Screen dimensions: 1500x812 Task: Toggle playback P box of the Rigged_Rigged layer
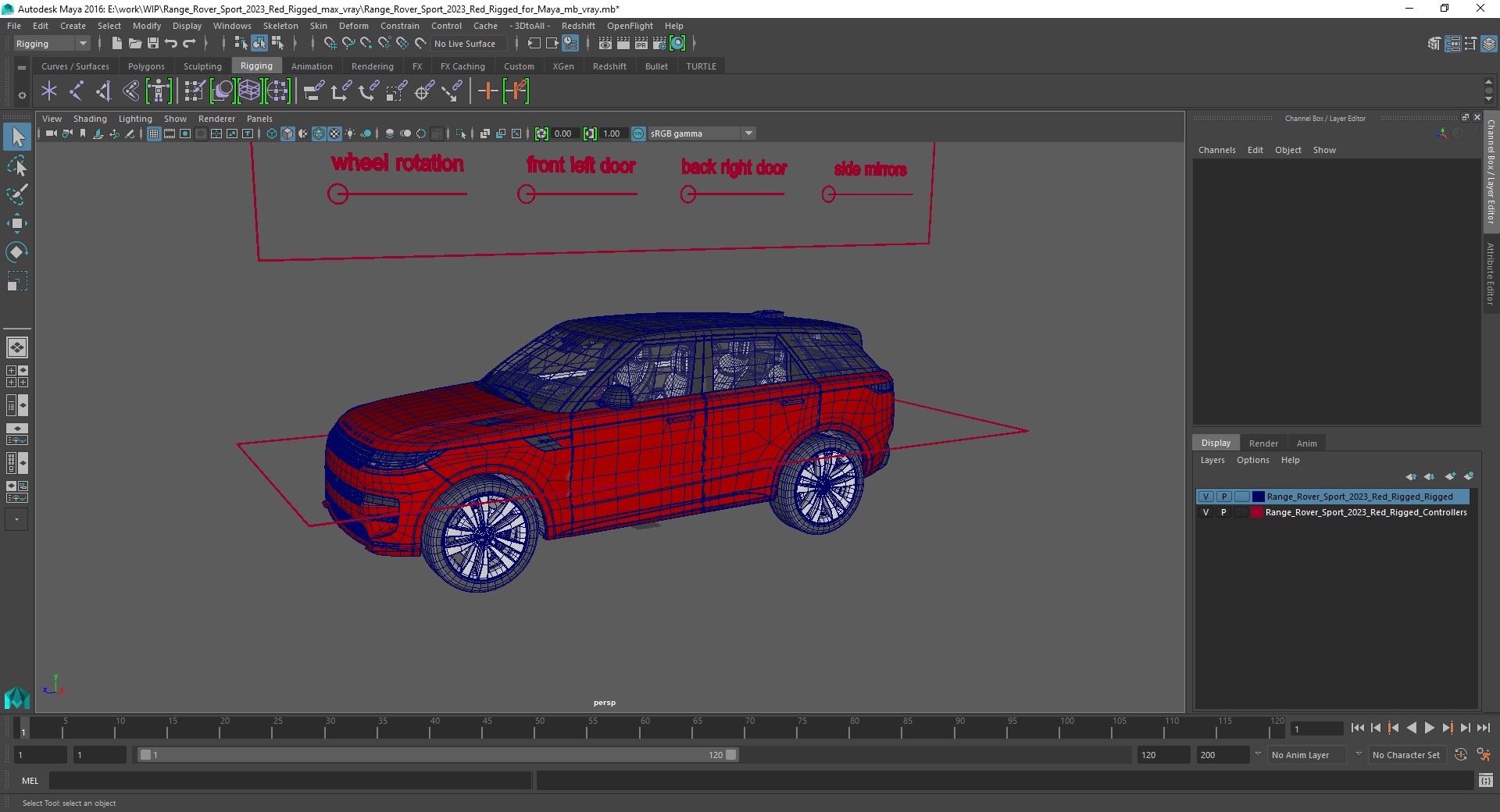1224,497
